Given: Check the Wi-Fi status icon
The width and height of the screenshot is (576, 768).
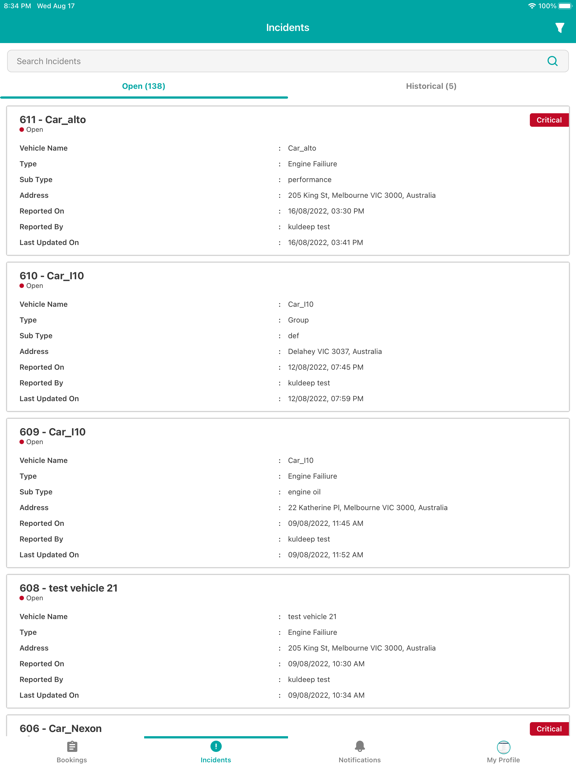Looking at the screenshot, I should tap(532, 6).
